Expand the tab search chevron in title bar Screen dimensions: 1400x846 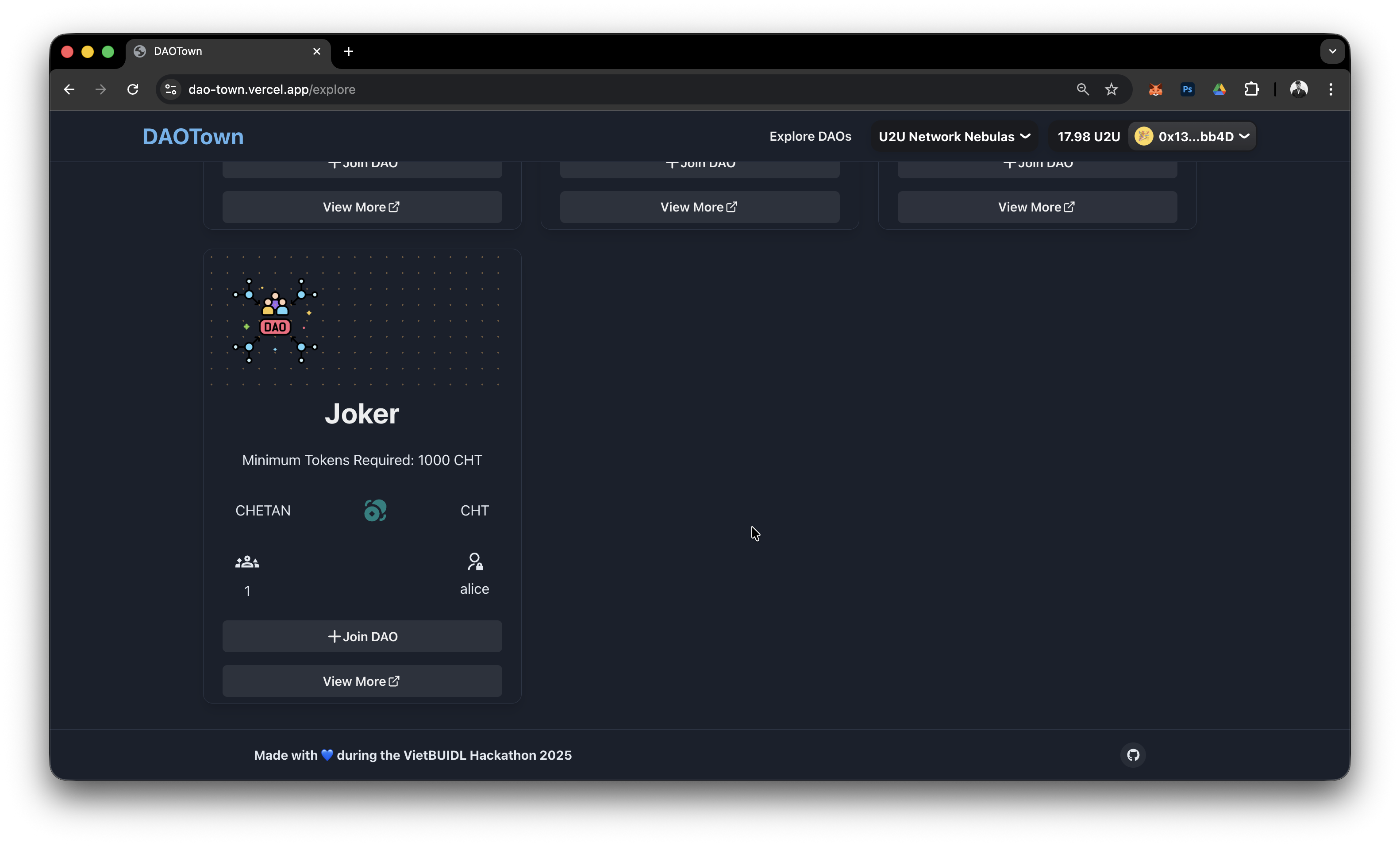pyautogui.click(x=1332, y=51)
